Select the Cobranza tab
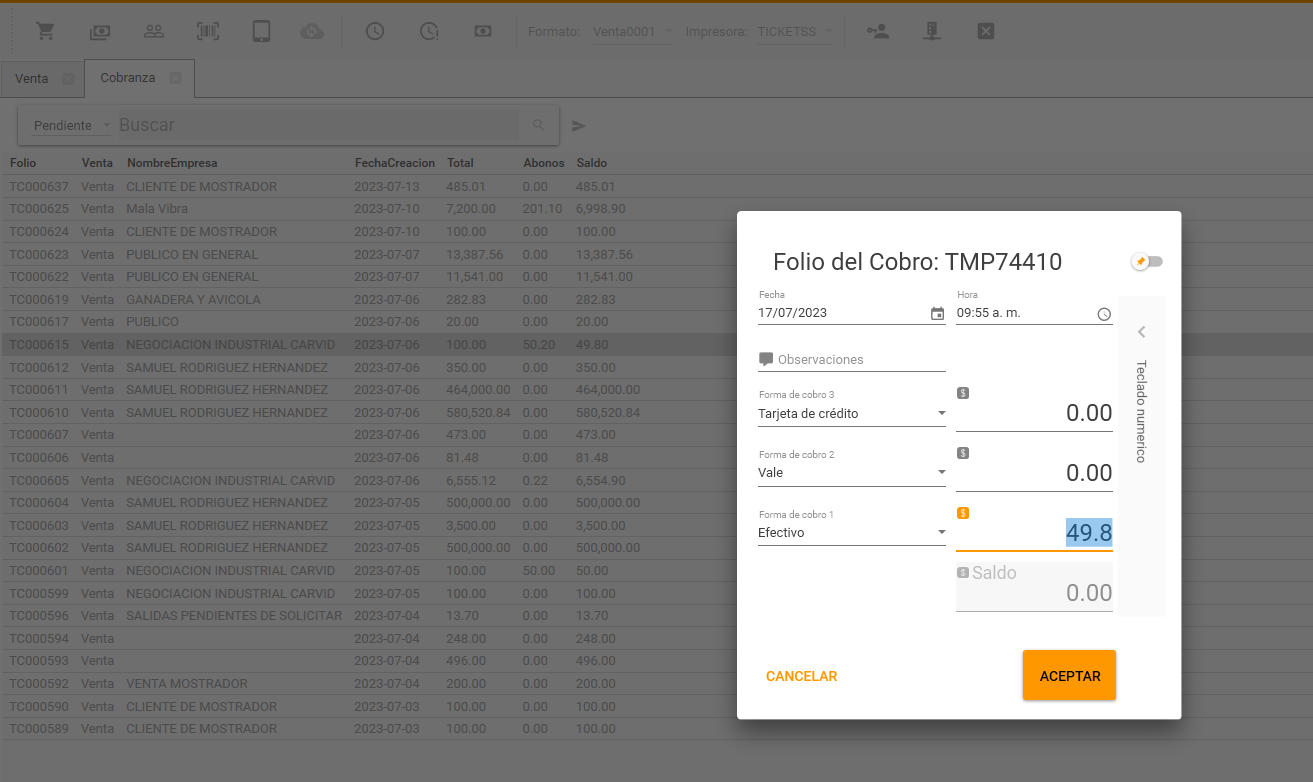This screenshot has width=1313, height=782. (128, 78)
